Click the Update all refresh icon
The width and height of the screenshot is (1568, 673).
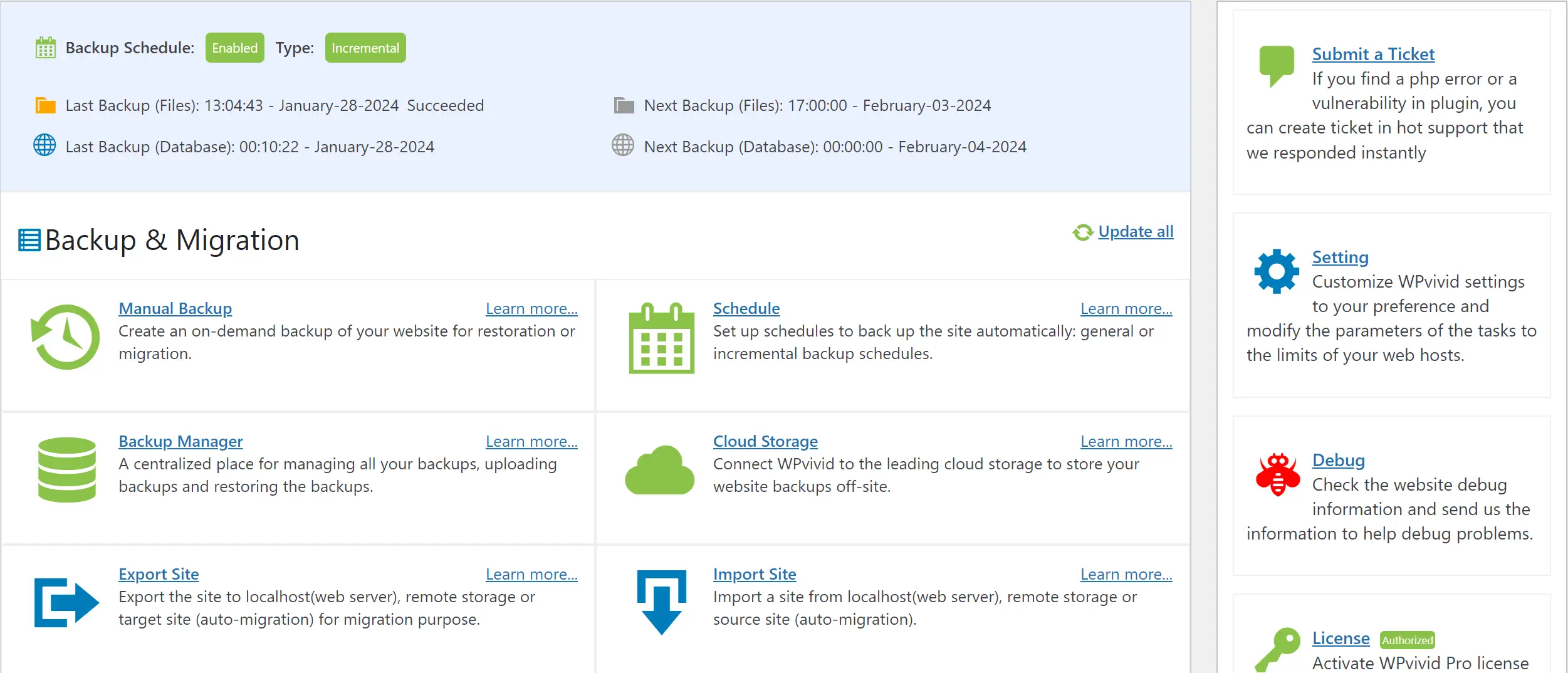1082,231
